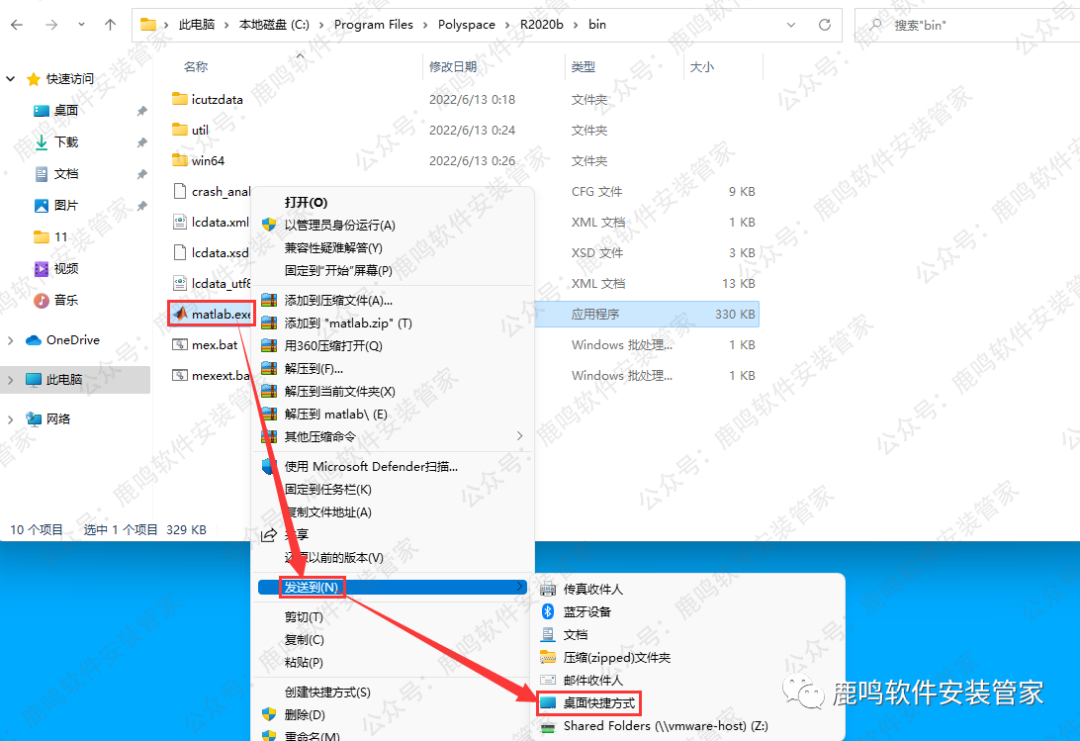Sort files by the date modified column
The image size is (1080, 741).
pyautogui.click(x=453, y=67)
